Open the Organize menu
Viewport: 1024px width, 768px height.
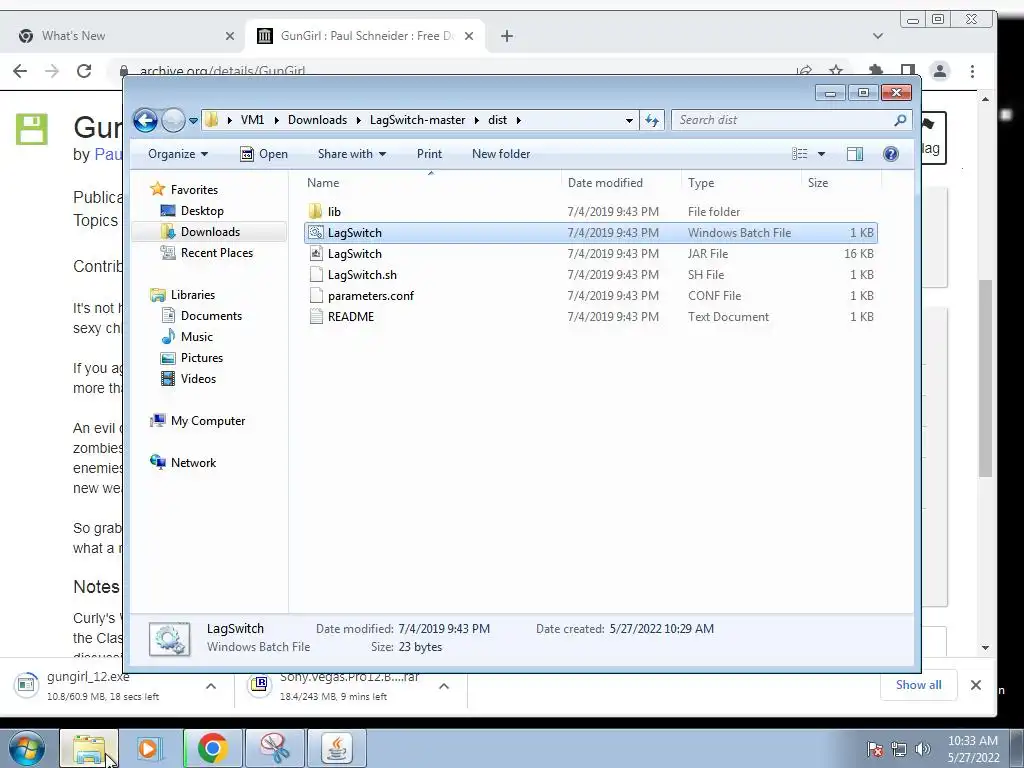tap(178, 154)
